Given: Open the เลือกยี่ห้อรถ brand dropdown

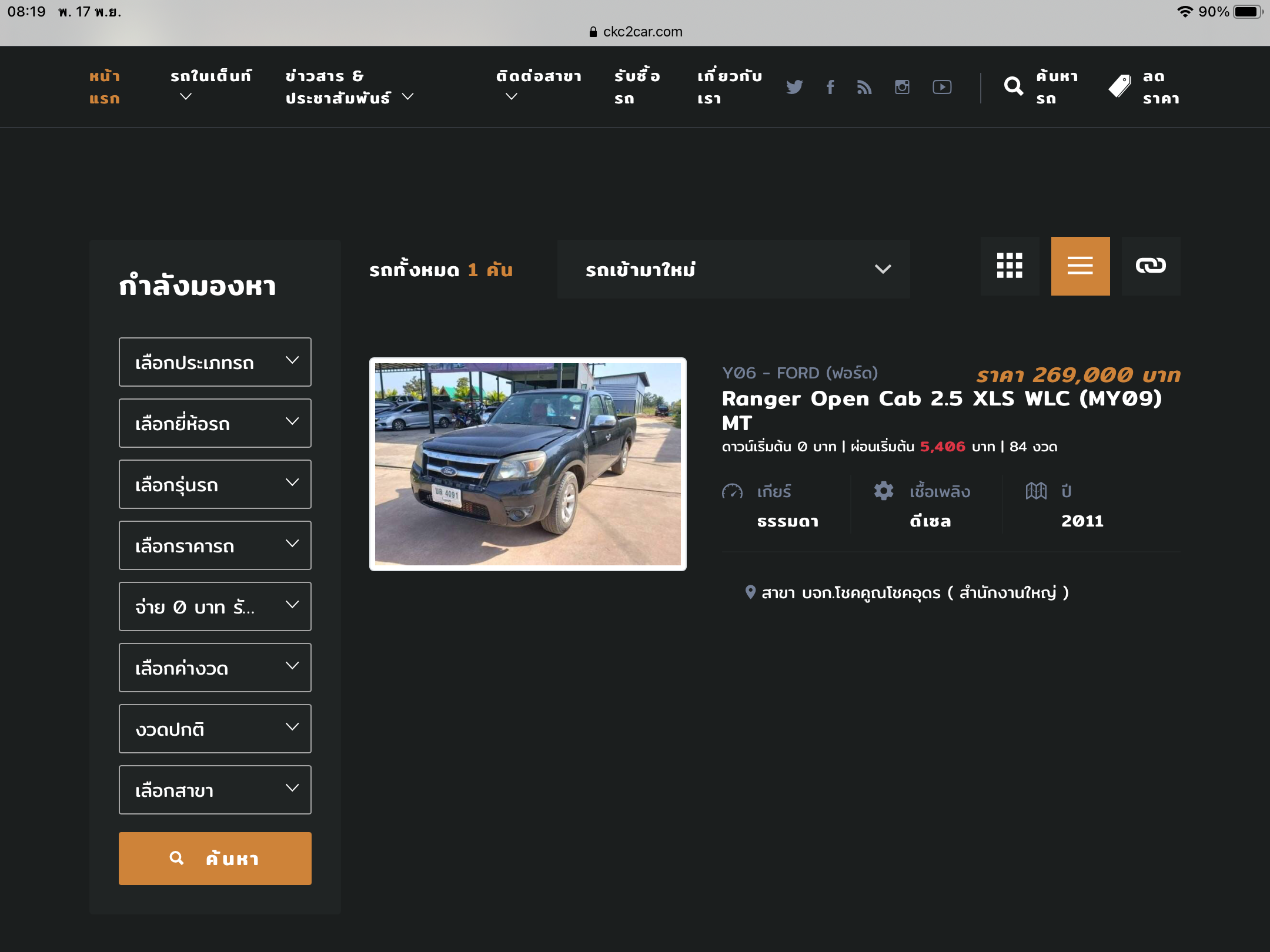Looking at the screenshot, I should [215, 423].
